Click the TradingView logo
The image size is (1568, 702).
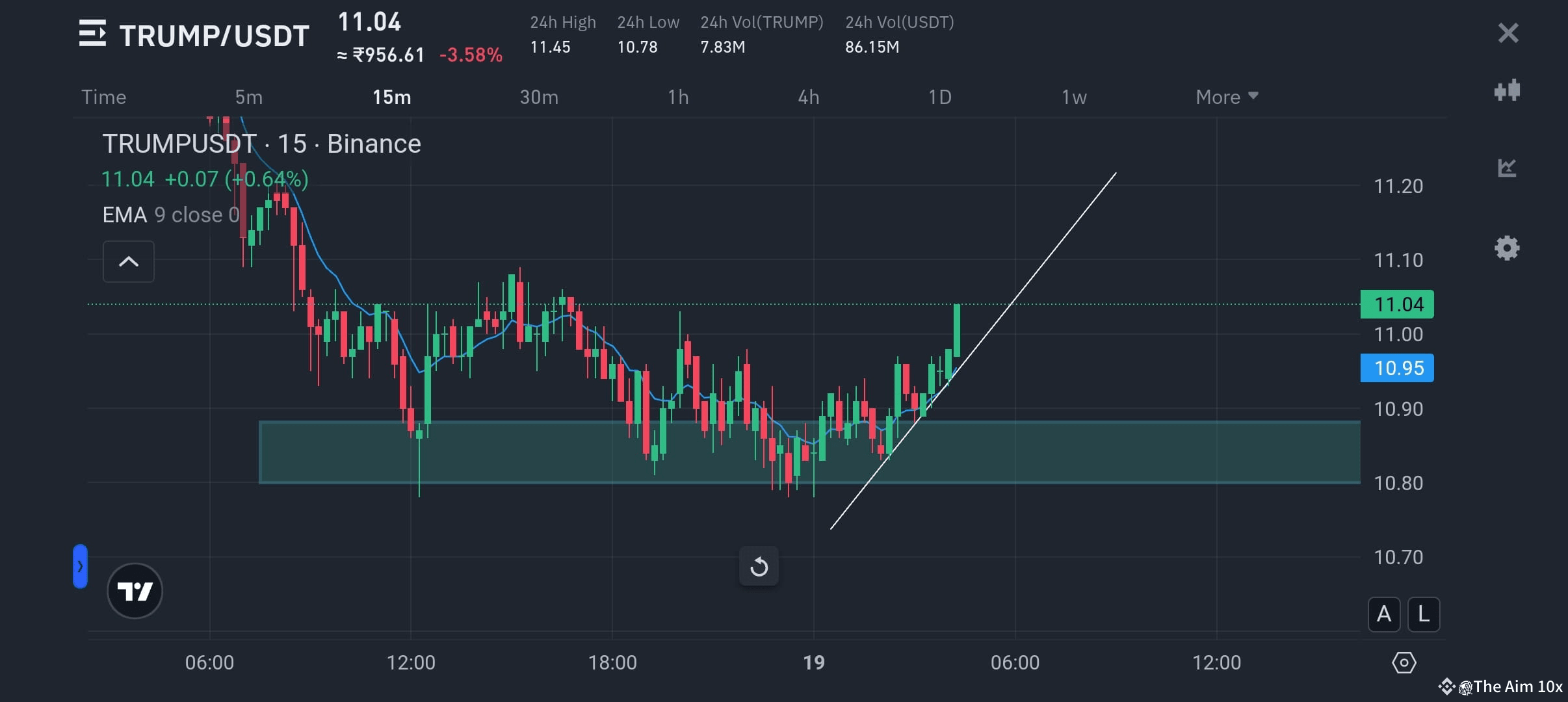(x=134, y=590)
